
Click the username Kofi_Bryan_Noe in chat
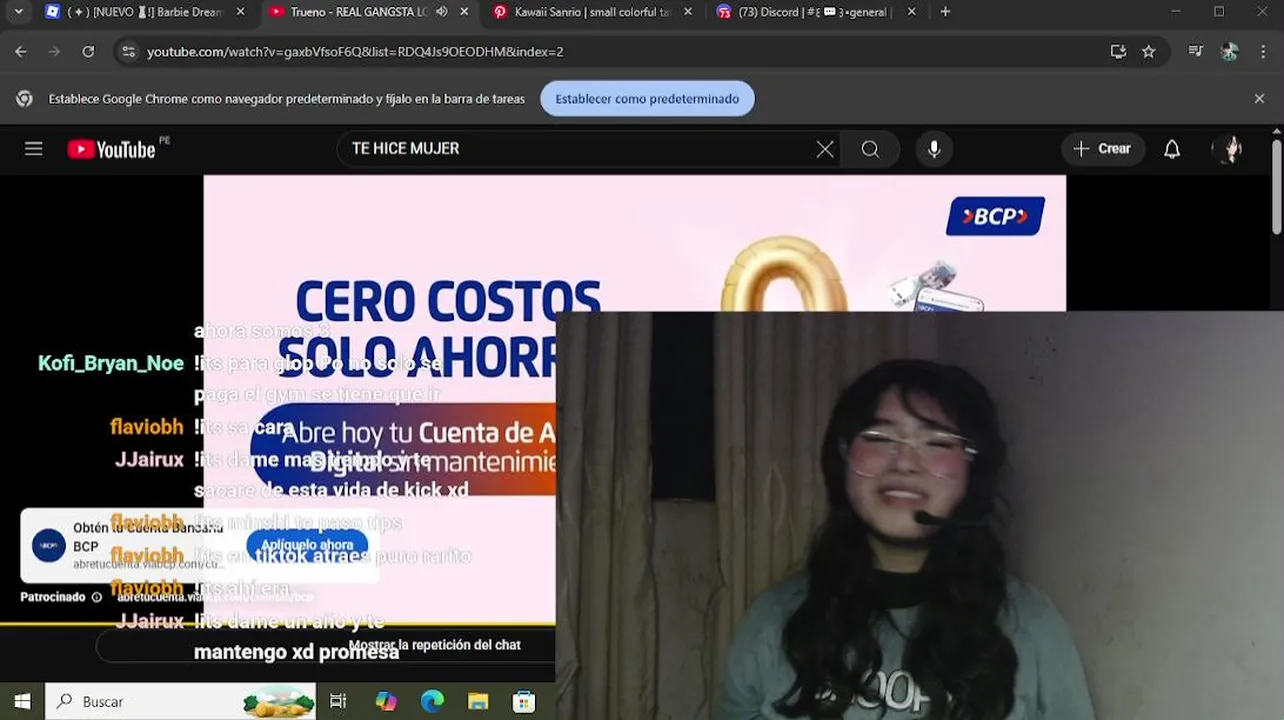pyautogui.click(x=111, y=363)
